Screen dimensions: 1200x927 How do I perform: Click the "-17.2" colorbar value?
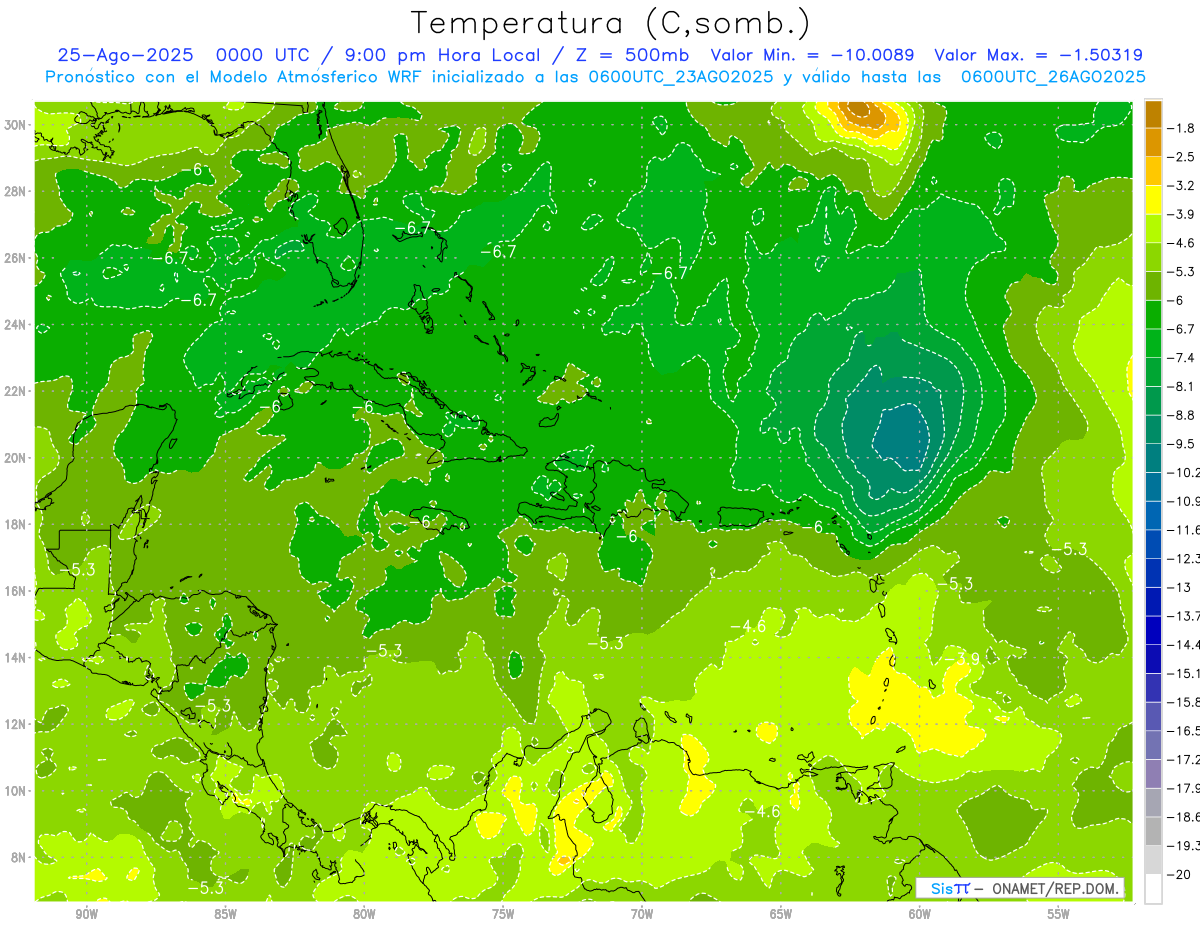pos(1184,759)
